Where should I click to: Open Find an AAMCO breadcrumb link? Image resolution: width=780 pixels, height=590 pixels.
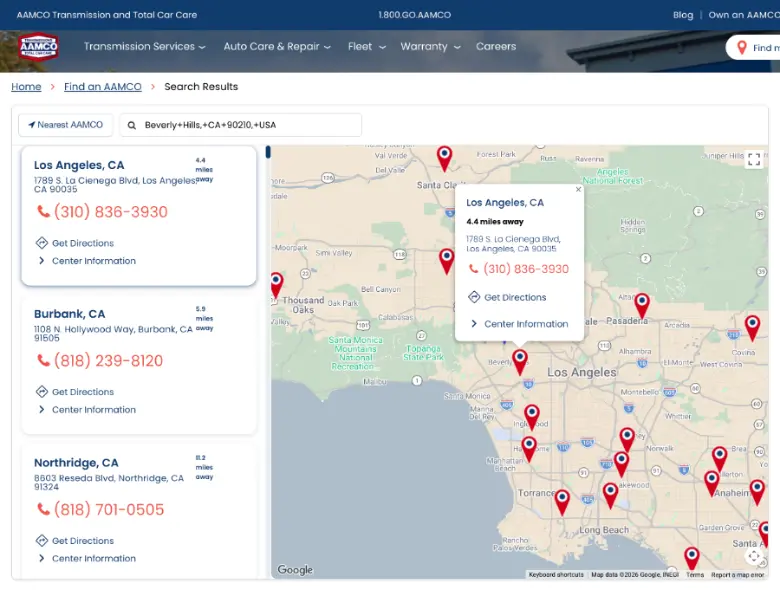point(102,87)
